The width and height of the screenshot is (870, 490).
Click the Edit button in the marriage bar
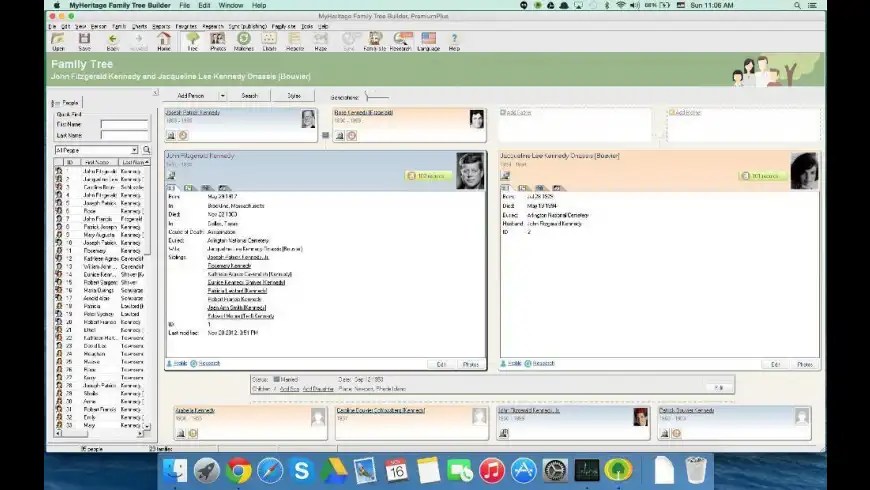click(719, 387)
